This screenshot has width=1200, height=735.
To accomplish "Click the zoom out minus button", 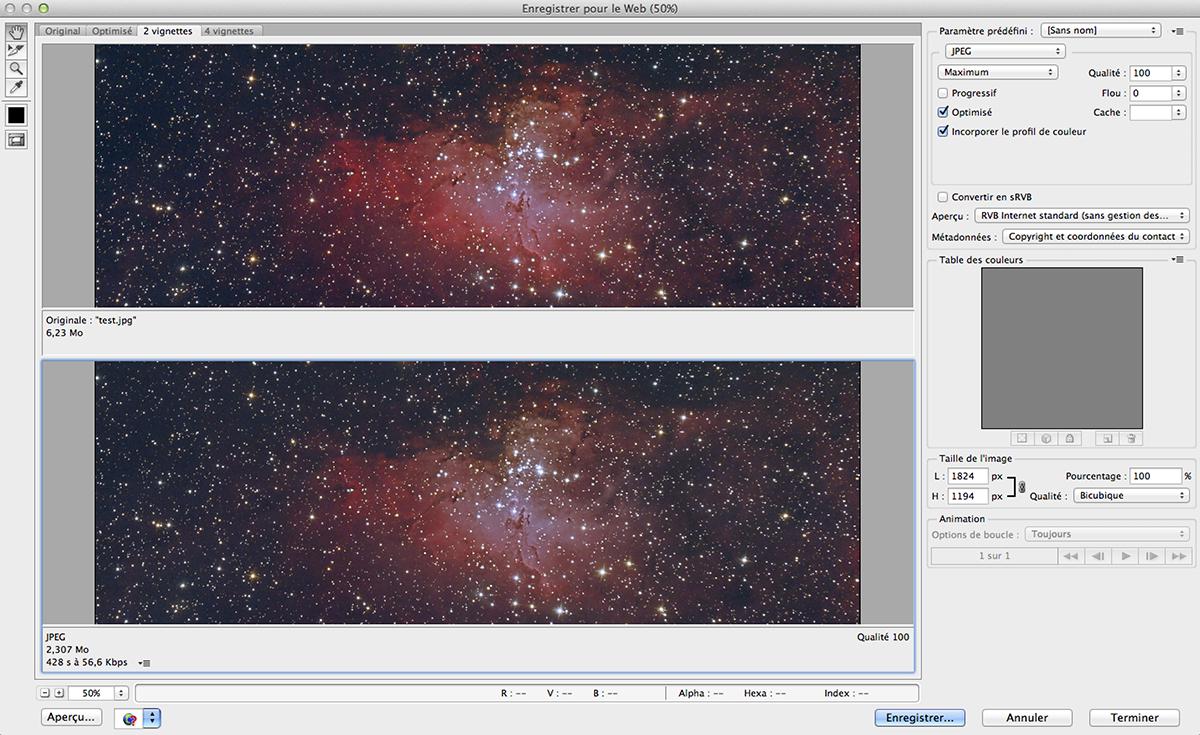I will (x=45, y=692).
